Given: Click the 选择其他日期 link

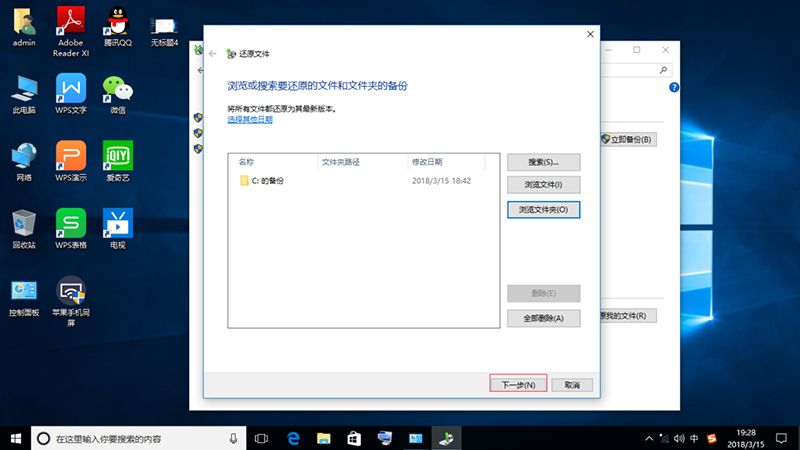Looking at the screenshot, I should (250, 119).
